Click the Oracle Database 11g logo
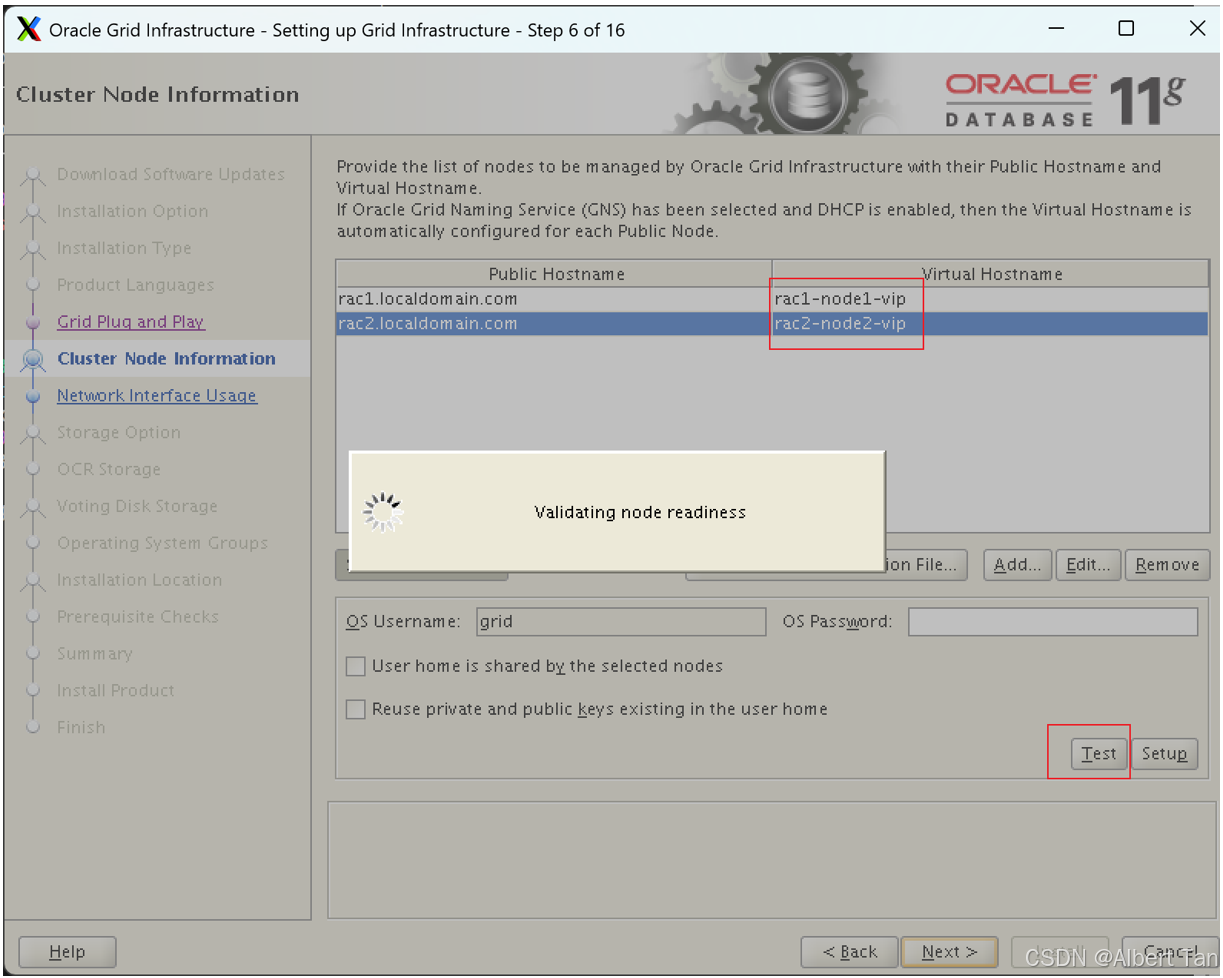 coord(1066,99)
